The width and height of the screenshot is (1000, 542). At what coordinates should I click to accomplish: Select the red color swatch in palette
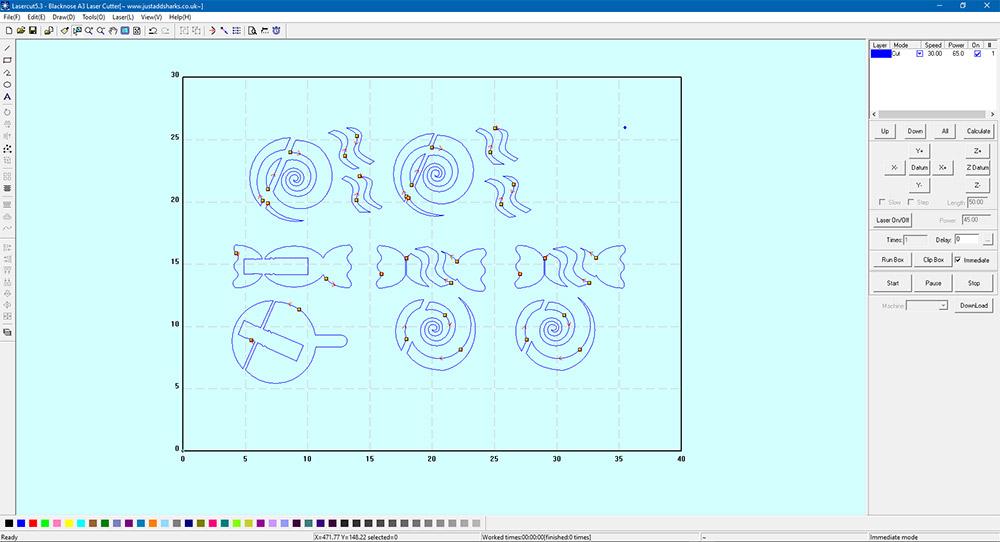pyautogui.click(x=33, y=524)
